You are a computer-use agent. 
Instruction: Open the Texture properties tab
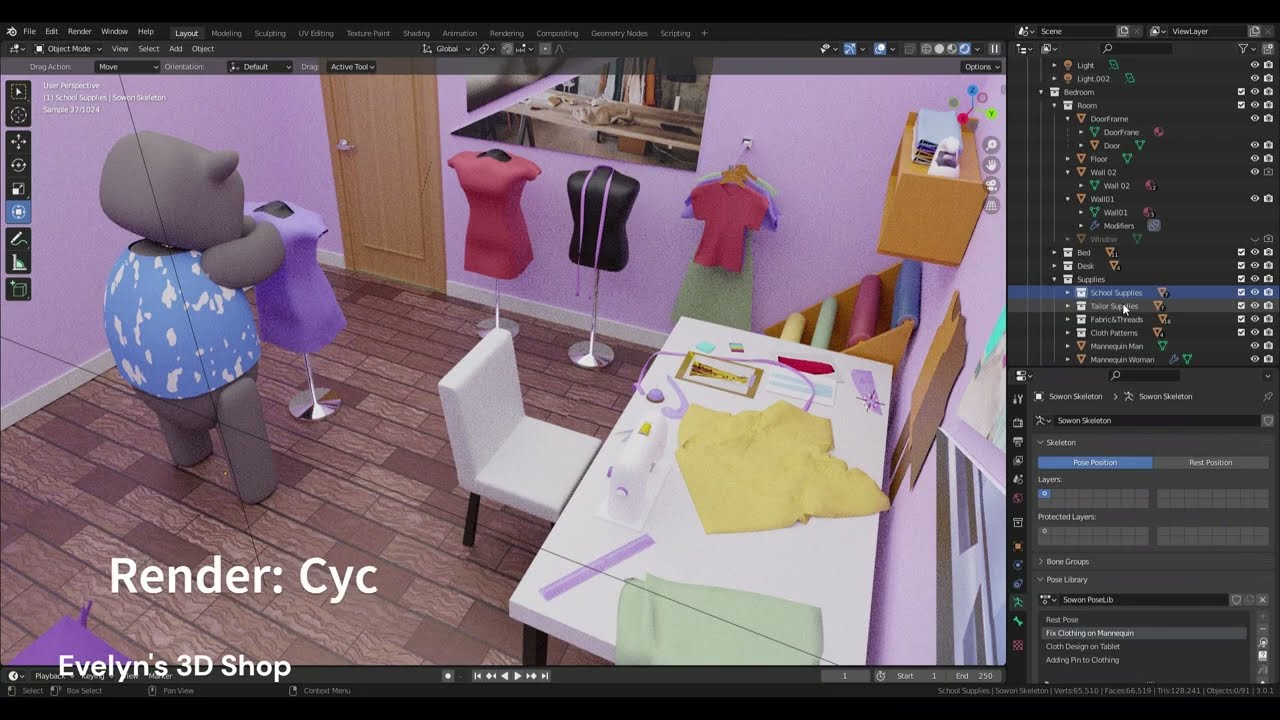tap(1018, 645)
